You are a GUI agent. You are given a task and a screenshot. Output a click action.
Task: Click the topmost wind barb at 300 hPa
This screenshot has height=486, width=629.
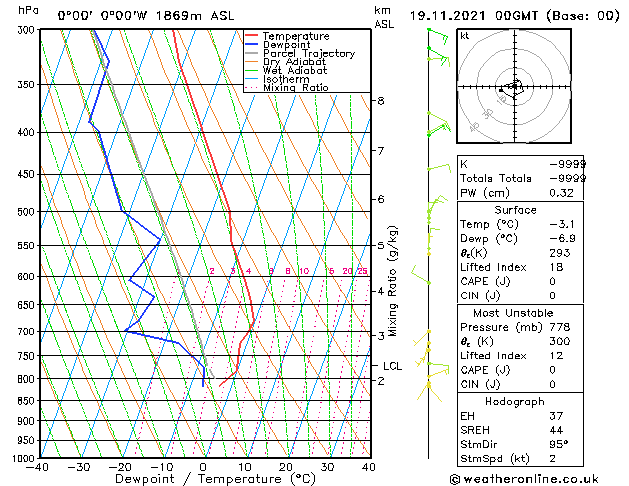[438, 35]
